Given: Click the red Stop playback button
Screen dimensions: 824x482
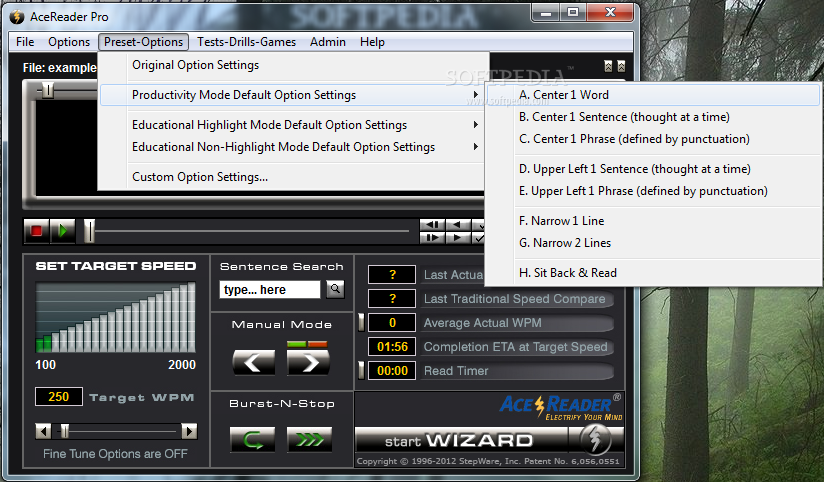Looking at the screenshot, I should (36, 231).
